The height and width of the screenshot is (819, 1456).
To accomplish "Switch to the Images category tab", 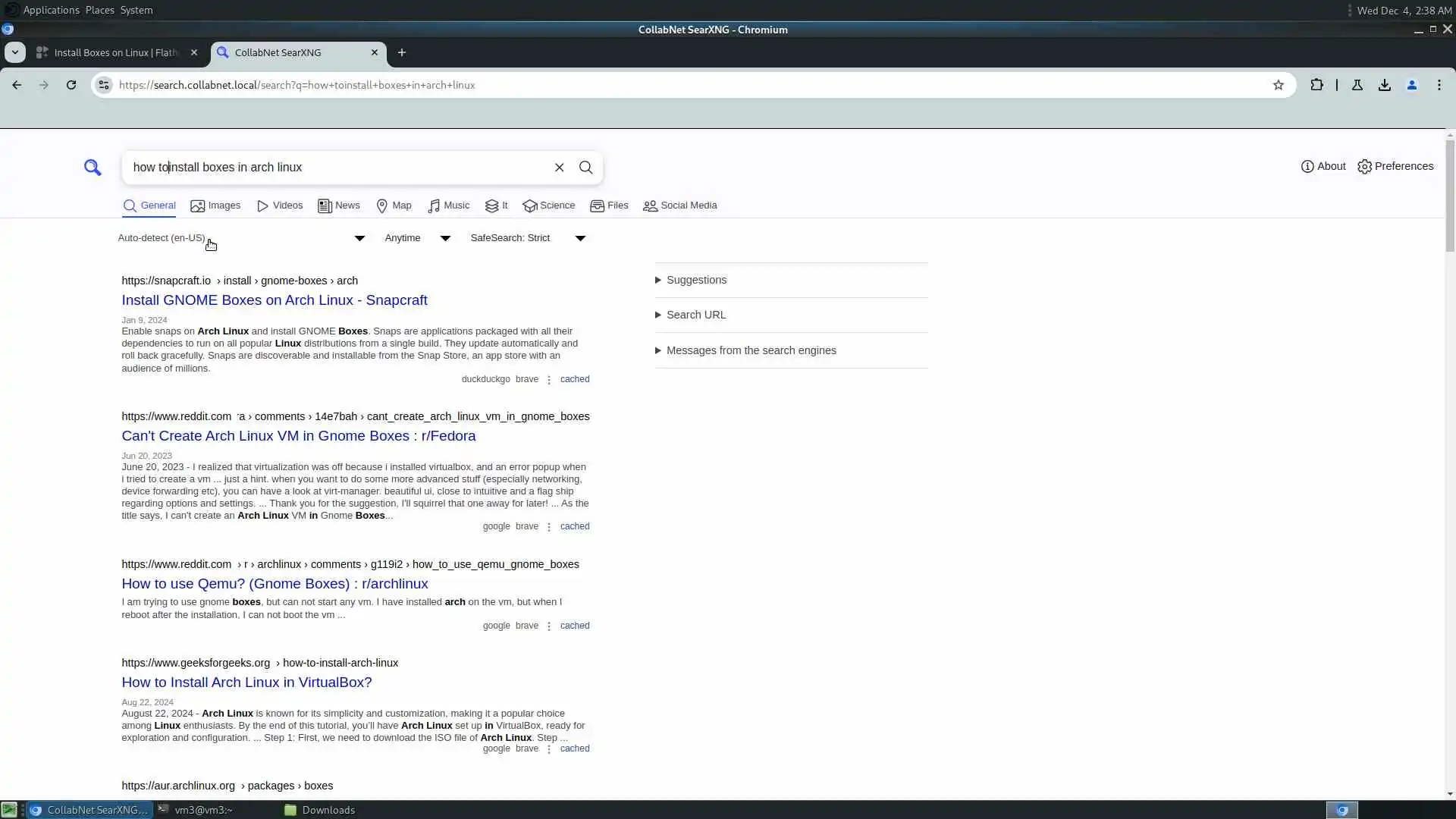I will [x=215, y=206].
